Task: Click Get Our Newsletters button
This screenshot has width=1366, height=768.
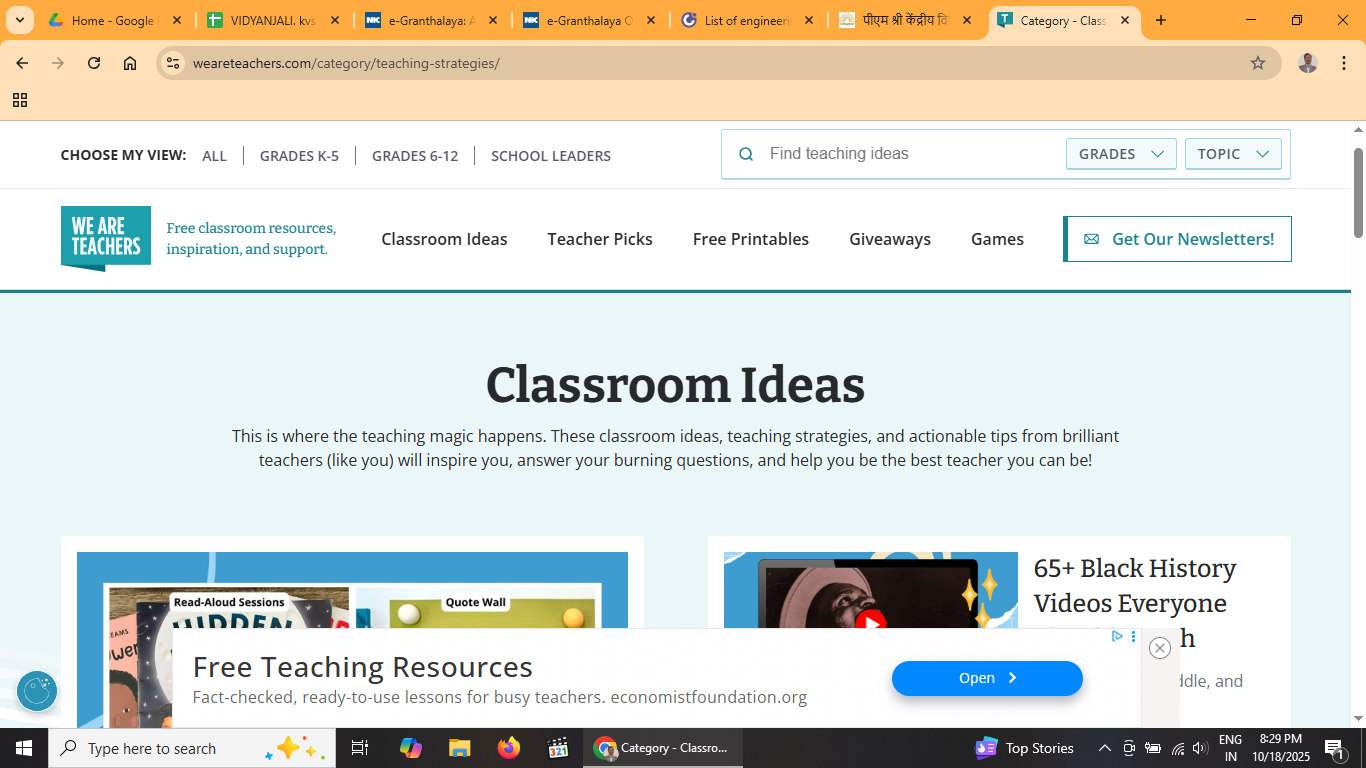Action: (1178, 239)
